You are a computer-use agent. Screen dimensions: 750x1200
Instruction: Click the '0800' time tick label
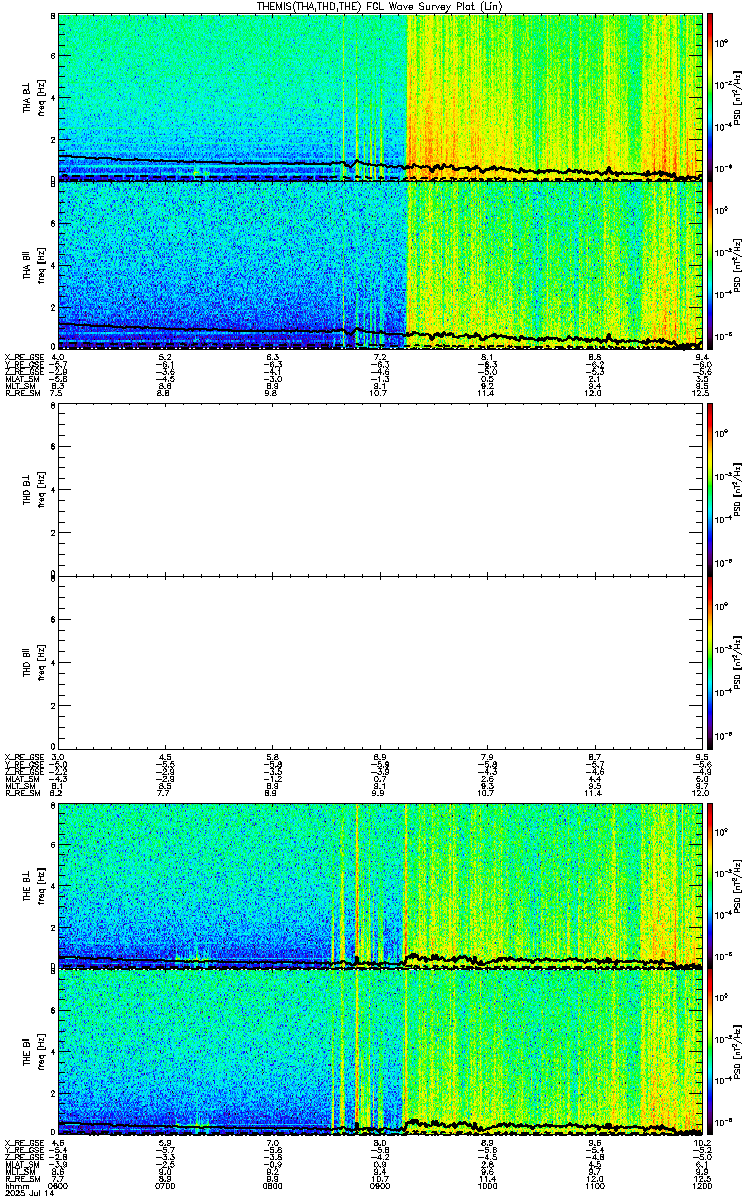pyautogui.click(x=273, y=1186)
